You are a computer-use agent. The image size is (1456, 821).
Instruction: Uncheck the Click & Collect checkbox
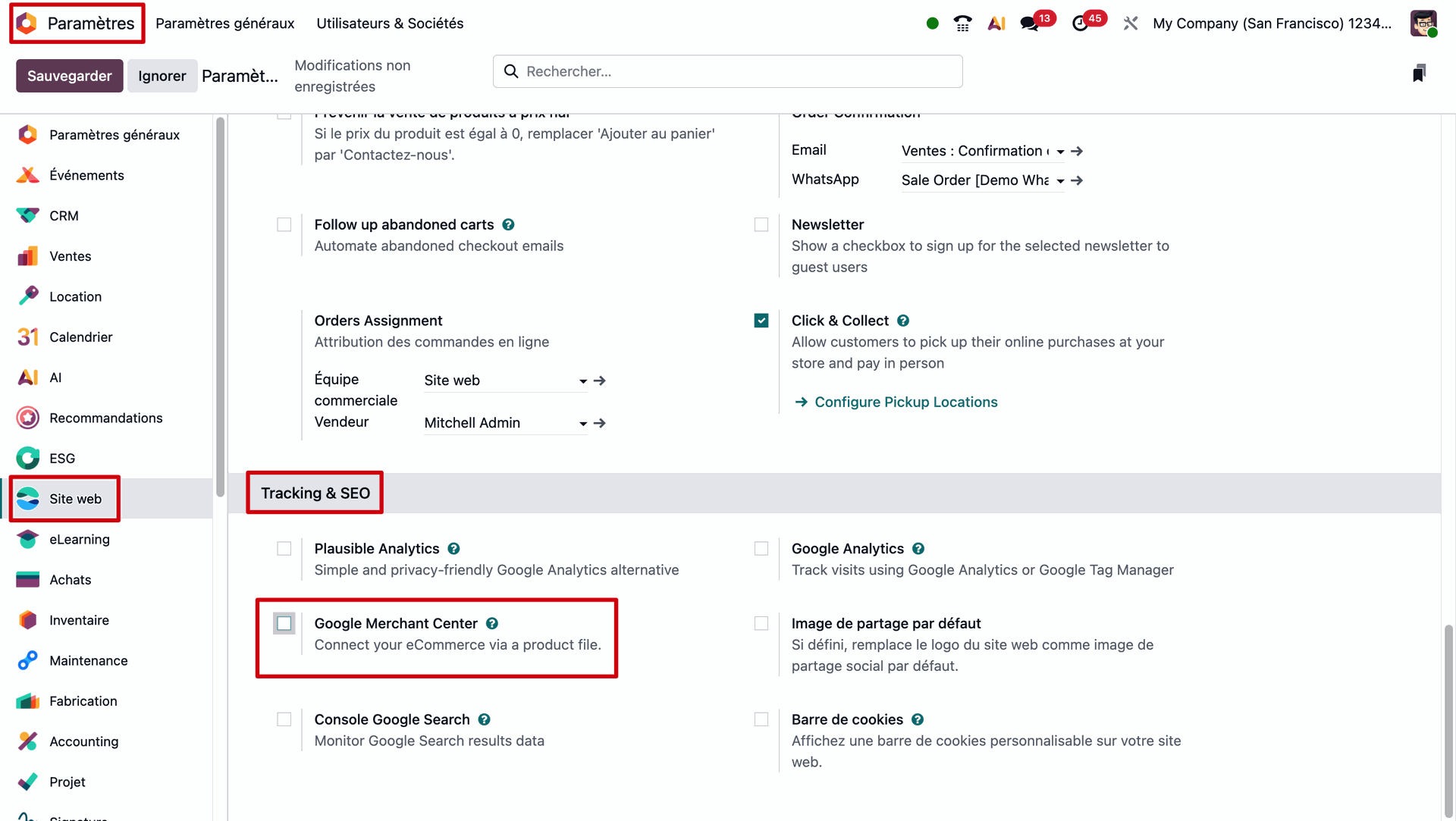point(761,321)
